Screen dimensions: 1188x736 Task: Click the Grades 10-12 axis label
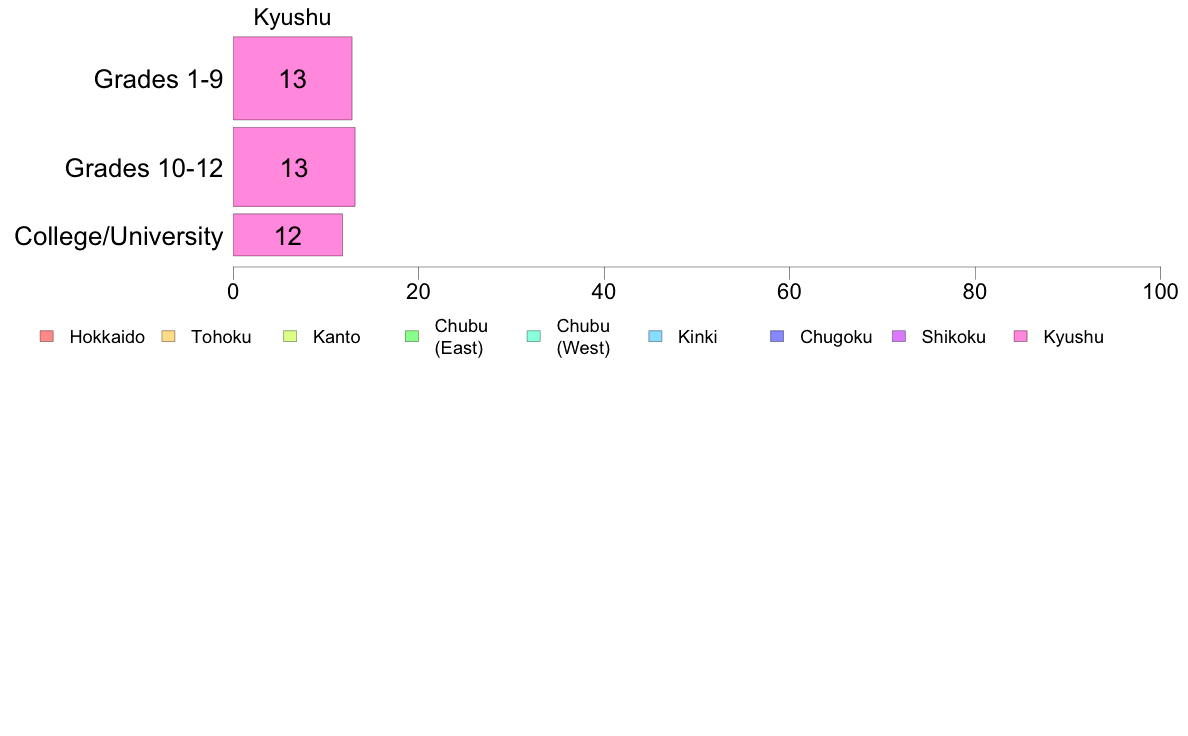[x=144, y=168]
